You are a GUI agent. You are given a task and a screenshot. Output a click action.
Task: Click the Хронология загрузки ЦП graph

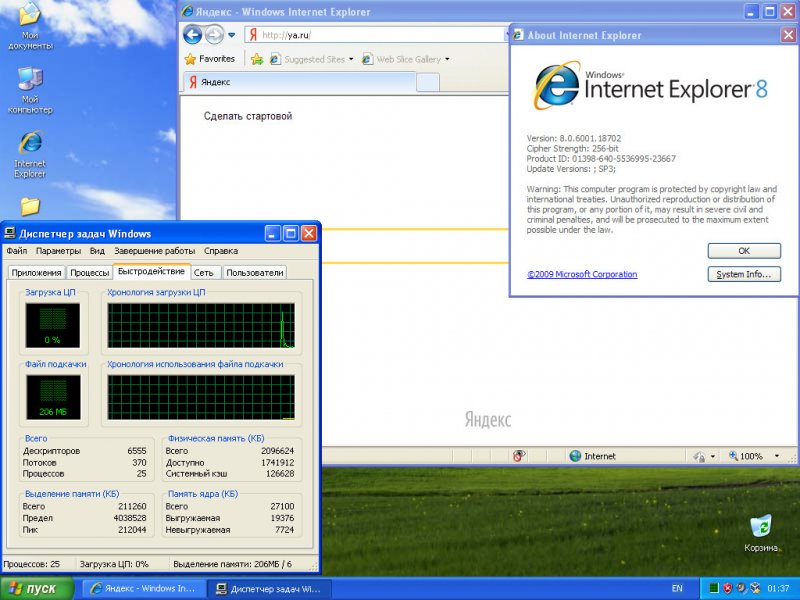pos(201,326)
